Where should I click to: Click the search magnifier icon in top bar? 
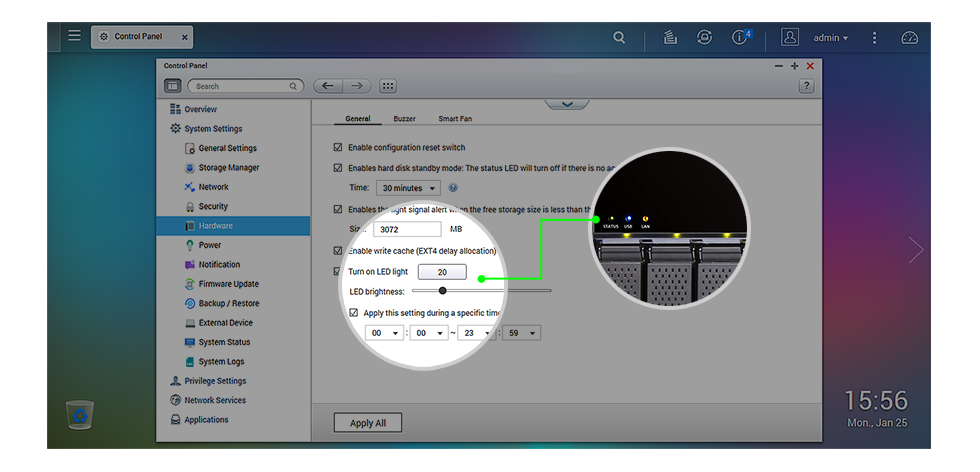[x=619, y=37]
